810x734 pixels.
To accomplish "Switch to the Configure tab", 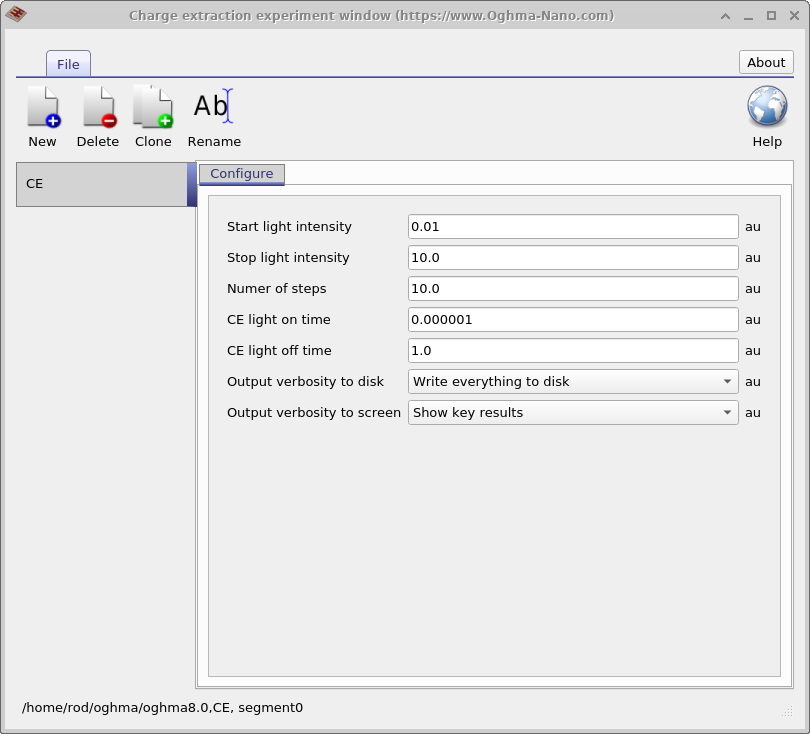I will point(241,173).
